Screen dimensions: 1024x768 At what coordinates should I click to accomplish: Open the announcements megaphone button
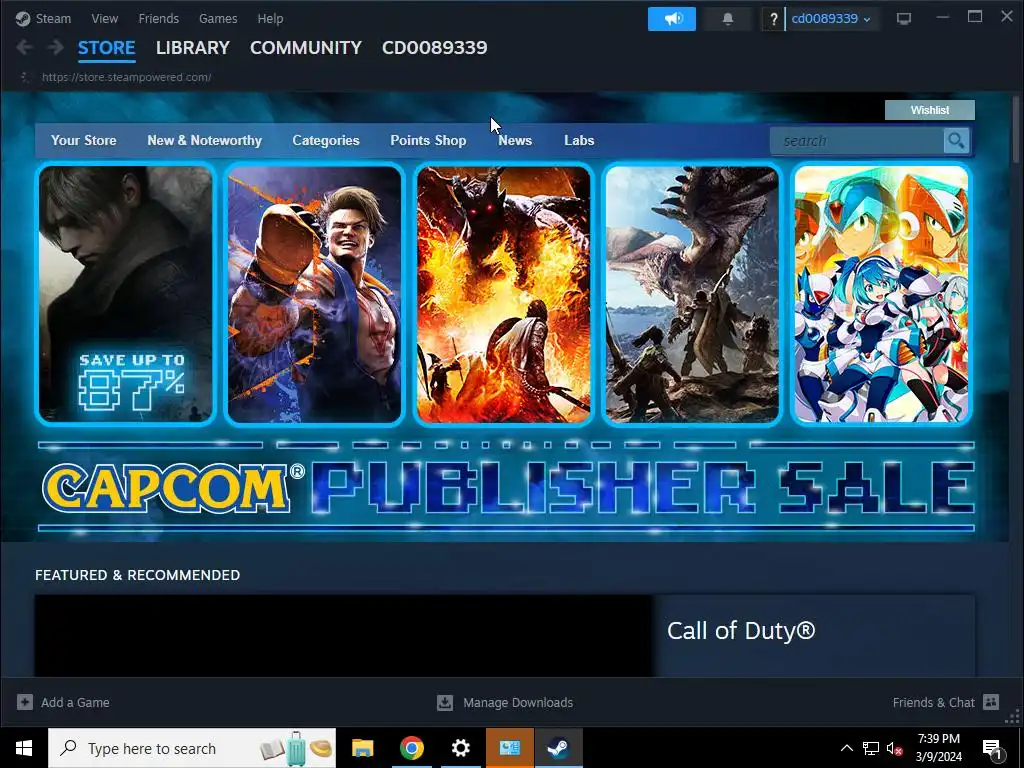(x=671, y=19)
